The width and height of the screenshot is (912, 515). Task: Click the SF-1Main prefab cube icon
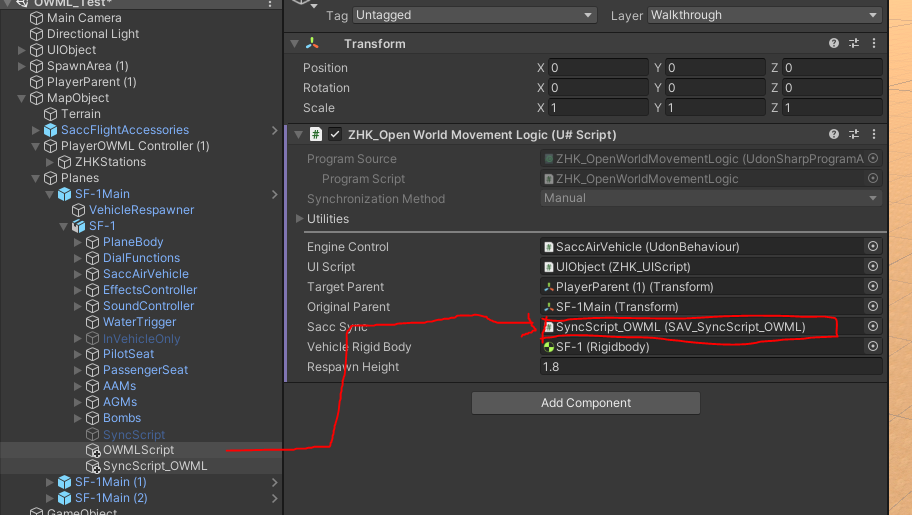point(65,194)
